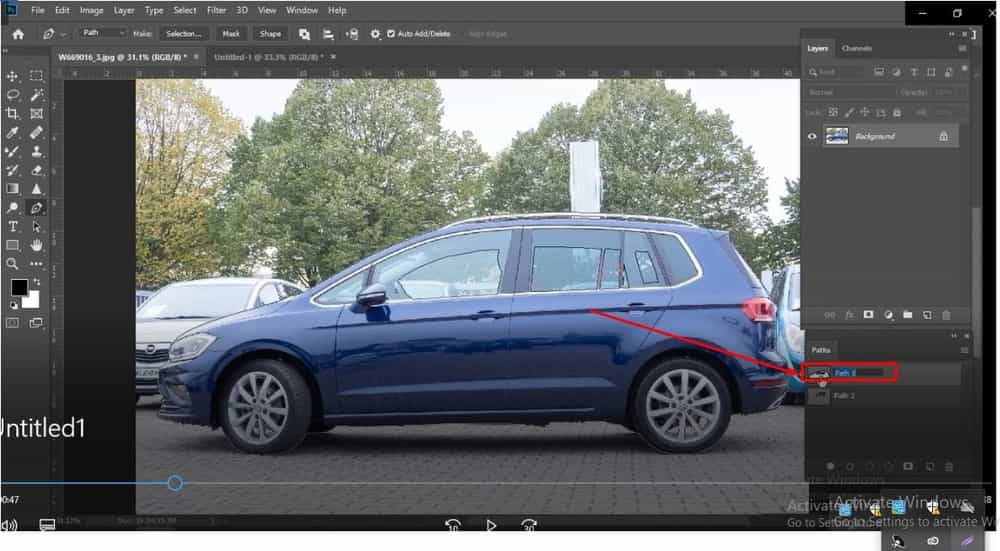Select the Horizontal Type tool
The height and width of the screenshot is (551, 1000).
(12, 226)
